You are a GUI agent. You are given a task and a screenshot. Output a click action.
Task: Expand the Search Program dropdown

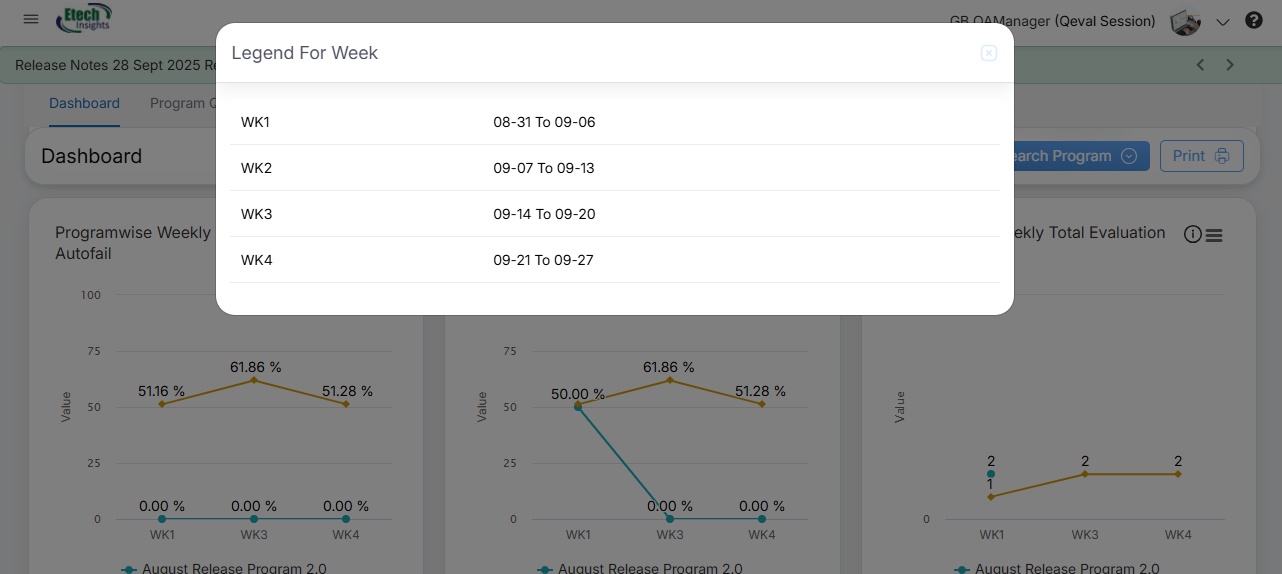tap(1129, 156)
